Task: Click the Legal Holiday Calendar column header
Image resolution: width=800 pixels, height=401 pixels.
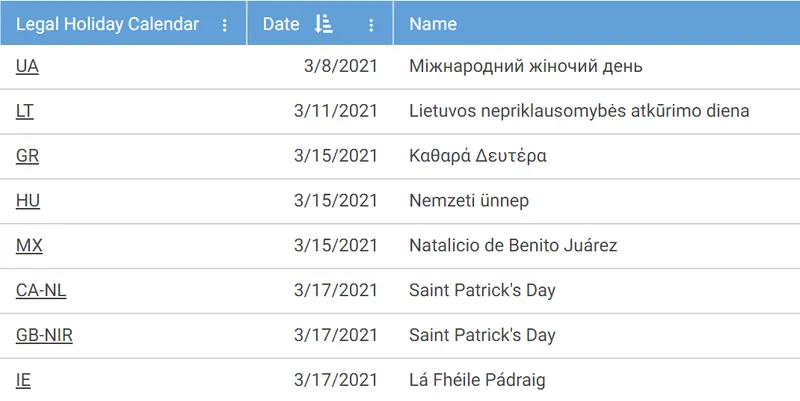Action: 107,24
